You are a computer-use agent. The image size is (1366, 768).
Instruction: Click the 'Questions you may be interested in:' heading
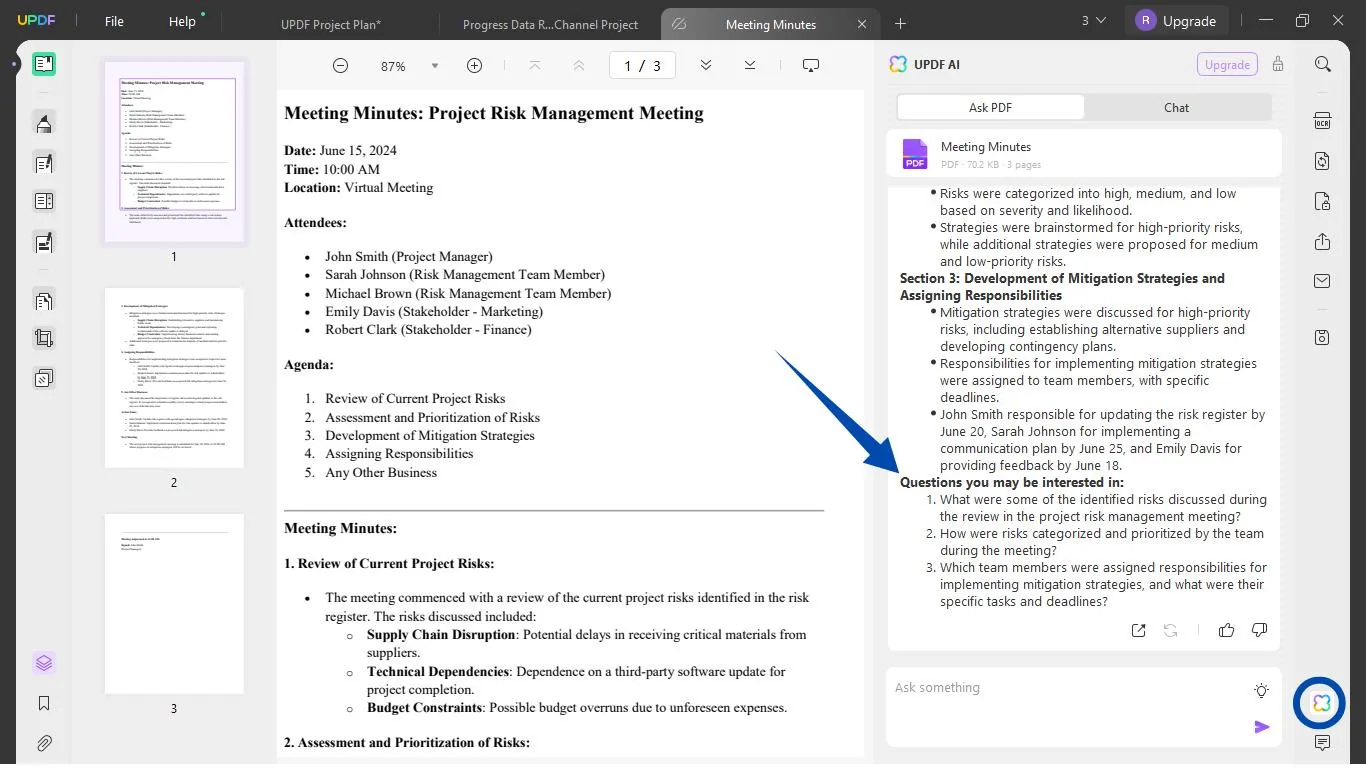1012,482
